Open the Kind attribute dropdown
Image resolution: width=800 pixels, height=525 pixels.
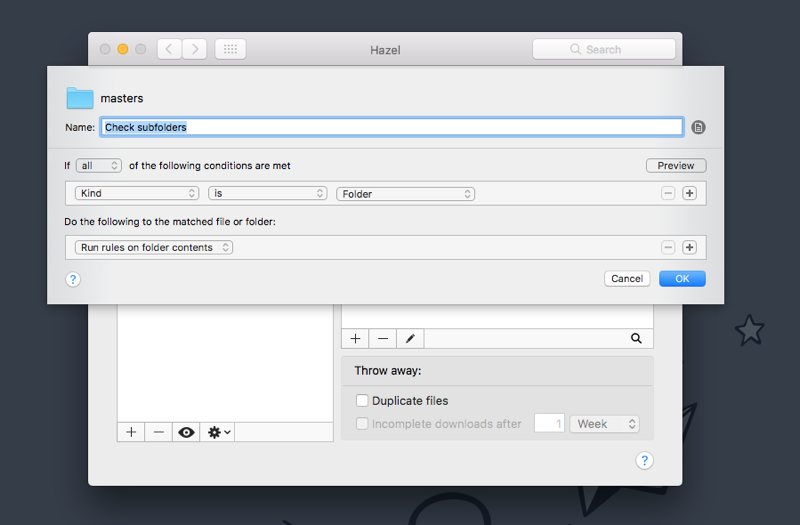[x=137, y=193]
